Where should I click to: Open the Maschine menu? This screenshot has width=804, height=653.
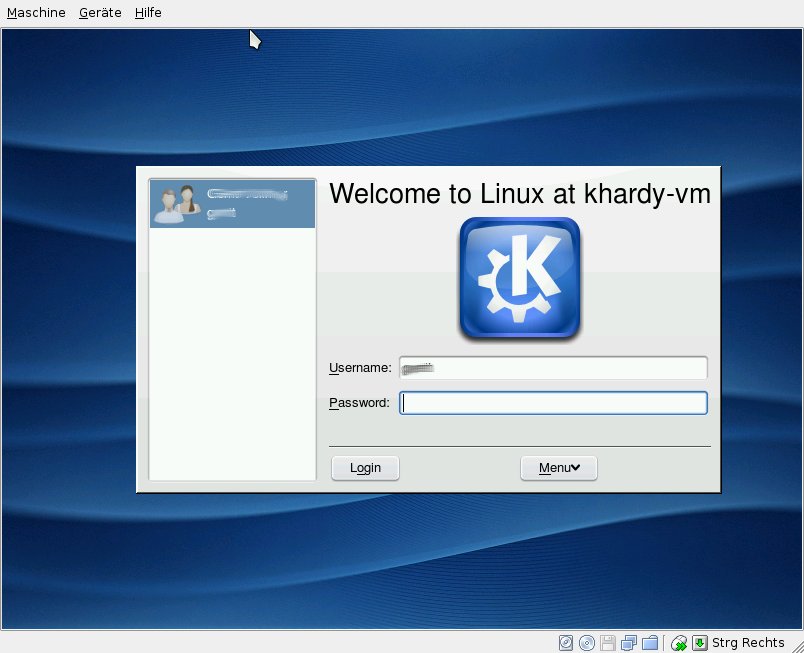pyautogui.click(x=36, y=13)
